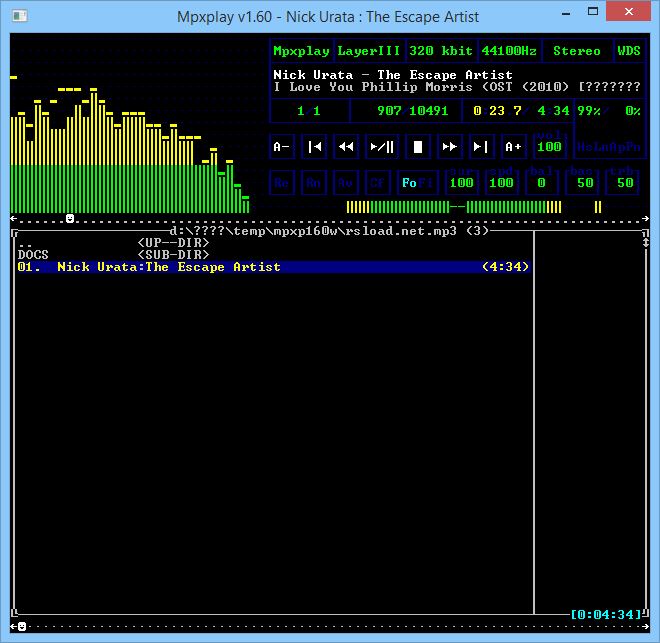Image resolution: width=660 pixels, height=643 pixels.
Task: Minimize the Mpxplay window
Action: point(566,13)
